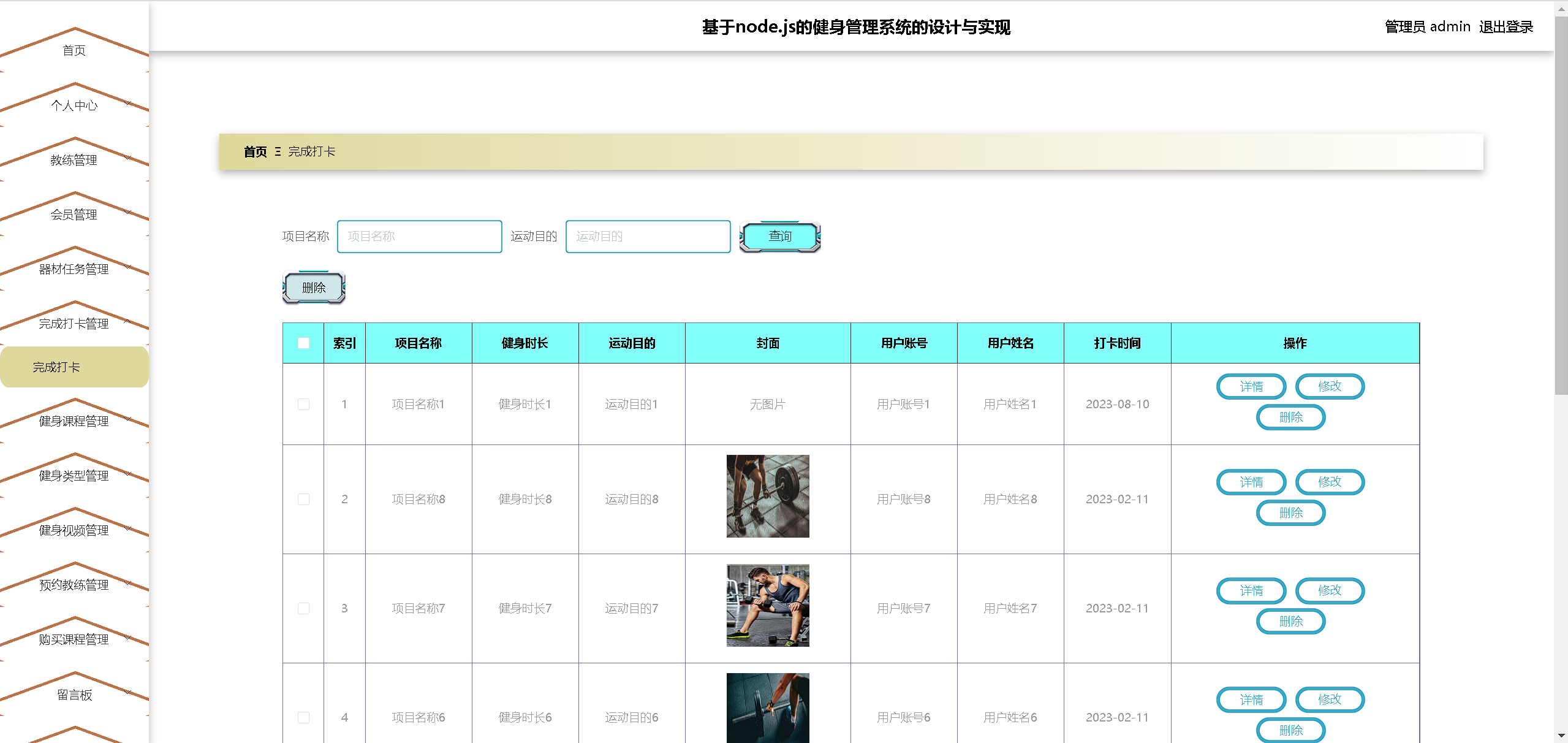Open 详情 for row 1
The height and width of the screenshot is (743, 1568).
coord(1251,386)
